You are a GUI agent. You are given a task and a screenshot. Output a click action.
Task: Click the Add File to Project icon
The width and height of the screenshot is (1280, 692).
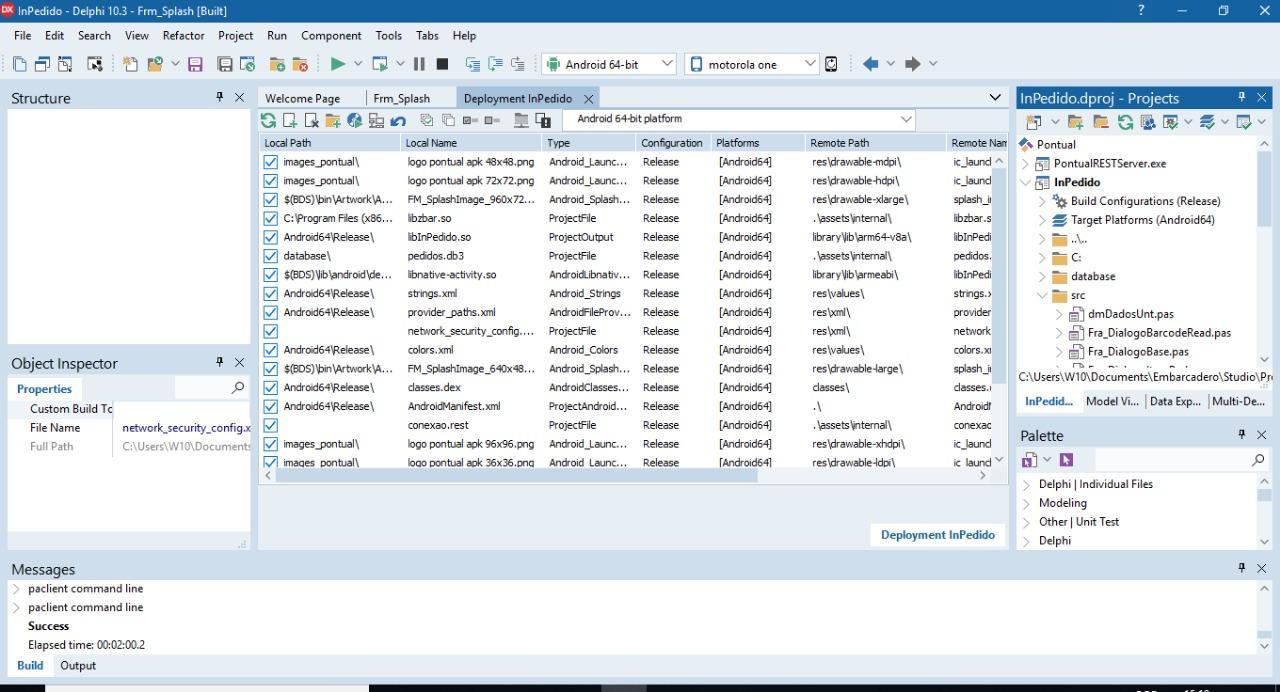click(x=277, y=64)
